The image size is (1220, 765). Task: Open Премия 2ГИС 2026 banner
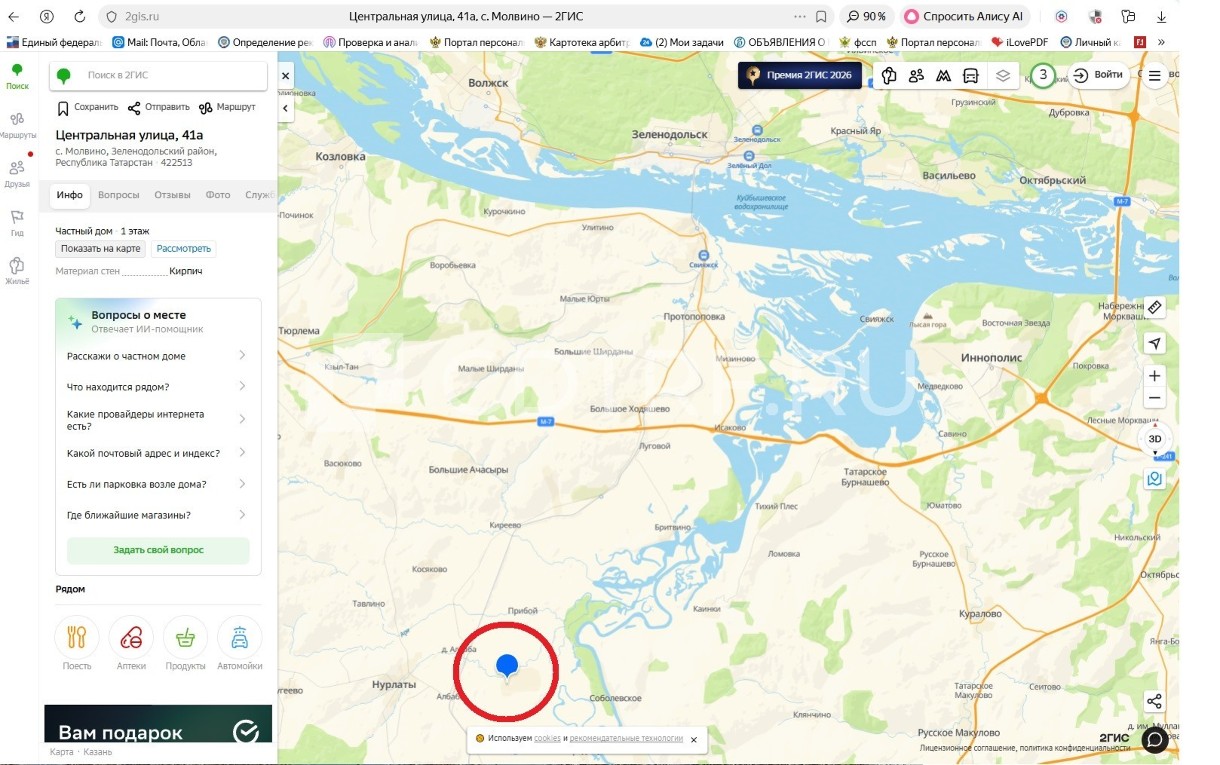click(x=800, y=75)
